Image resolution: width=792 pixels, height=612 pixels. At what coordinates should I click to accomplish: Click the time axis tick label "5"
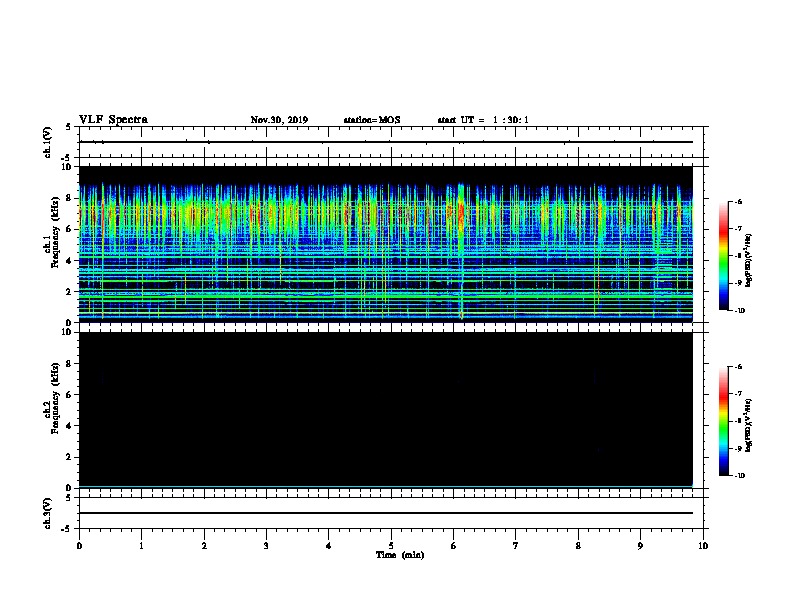click(x=391, y=546)
